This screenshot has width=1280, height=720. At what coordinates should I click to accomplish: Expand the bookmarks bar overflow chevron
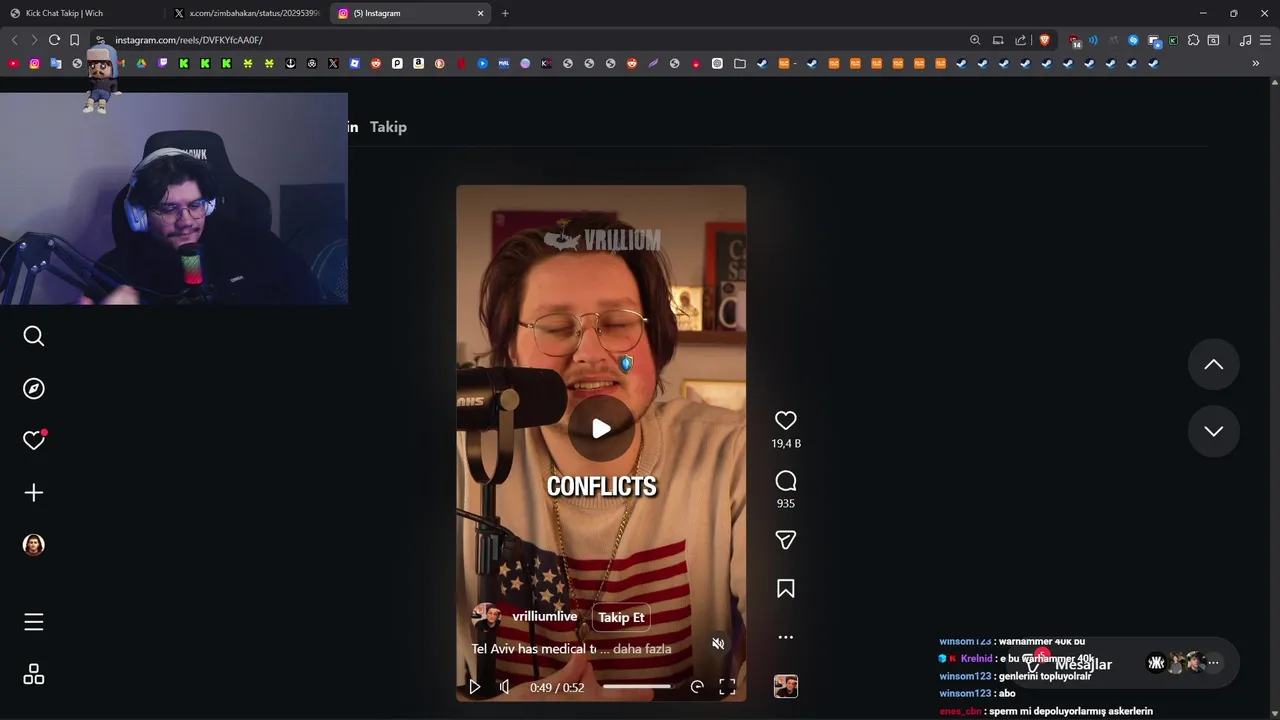[1255, 63]
